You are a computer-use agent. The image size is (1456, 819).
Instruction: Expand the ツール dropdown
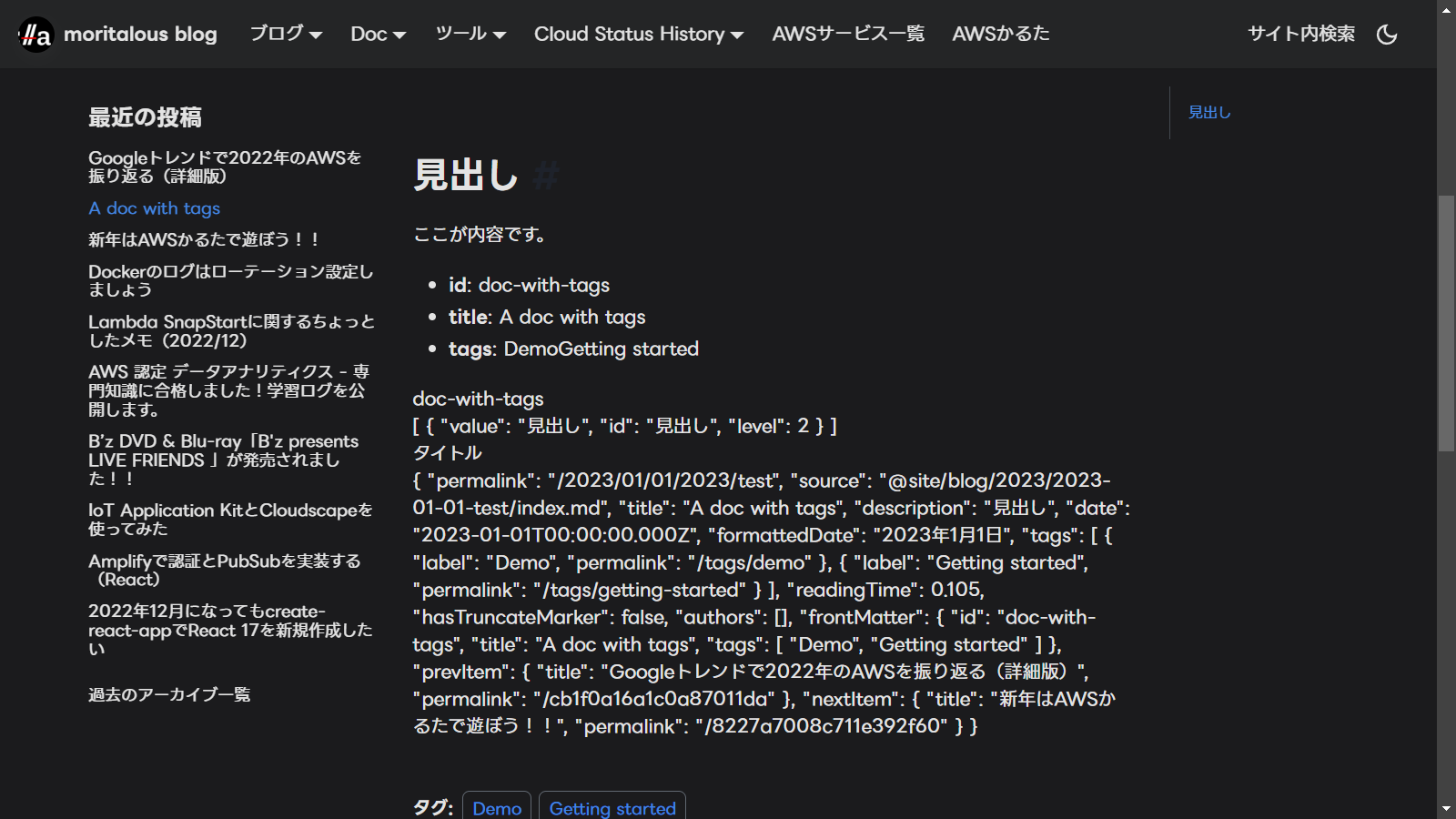click(470, 34)
